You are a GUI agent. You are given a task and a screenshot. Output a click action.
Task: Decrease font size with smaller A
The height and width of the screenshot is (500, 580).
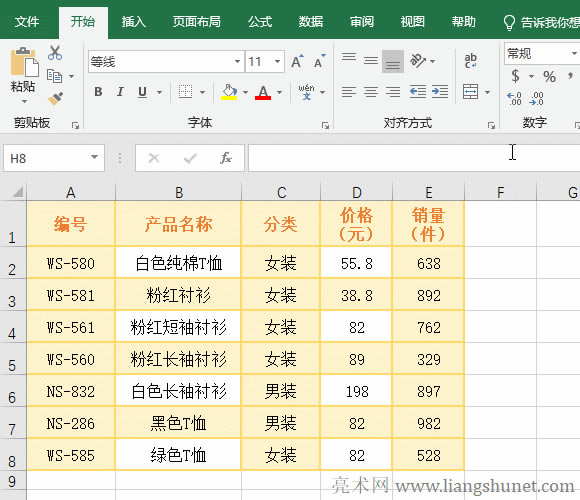click(320, 61)
